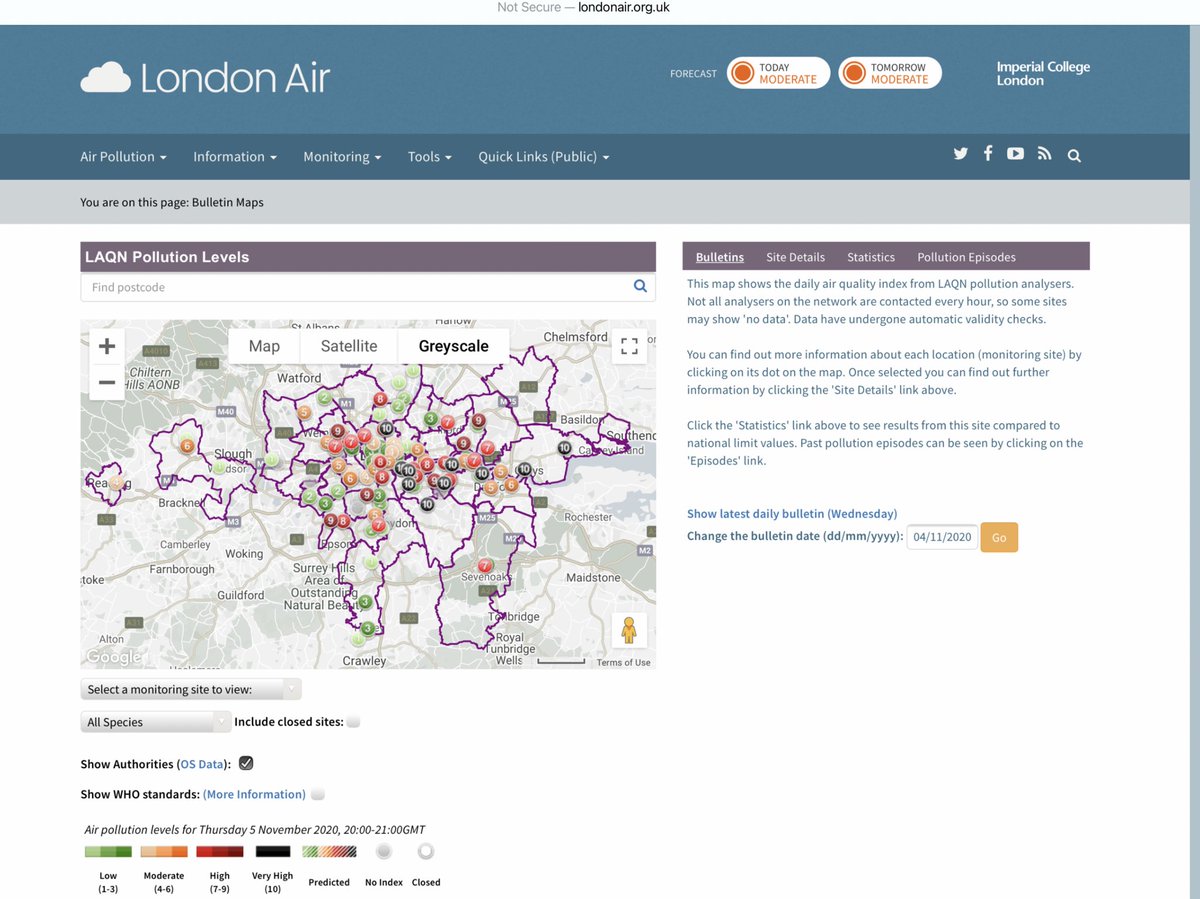Open the London Air YouTube channel

click(x=1015, y=153)
